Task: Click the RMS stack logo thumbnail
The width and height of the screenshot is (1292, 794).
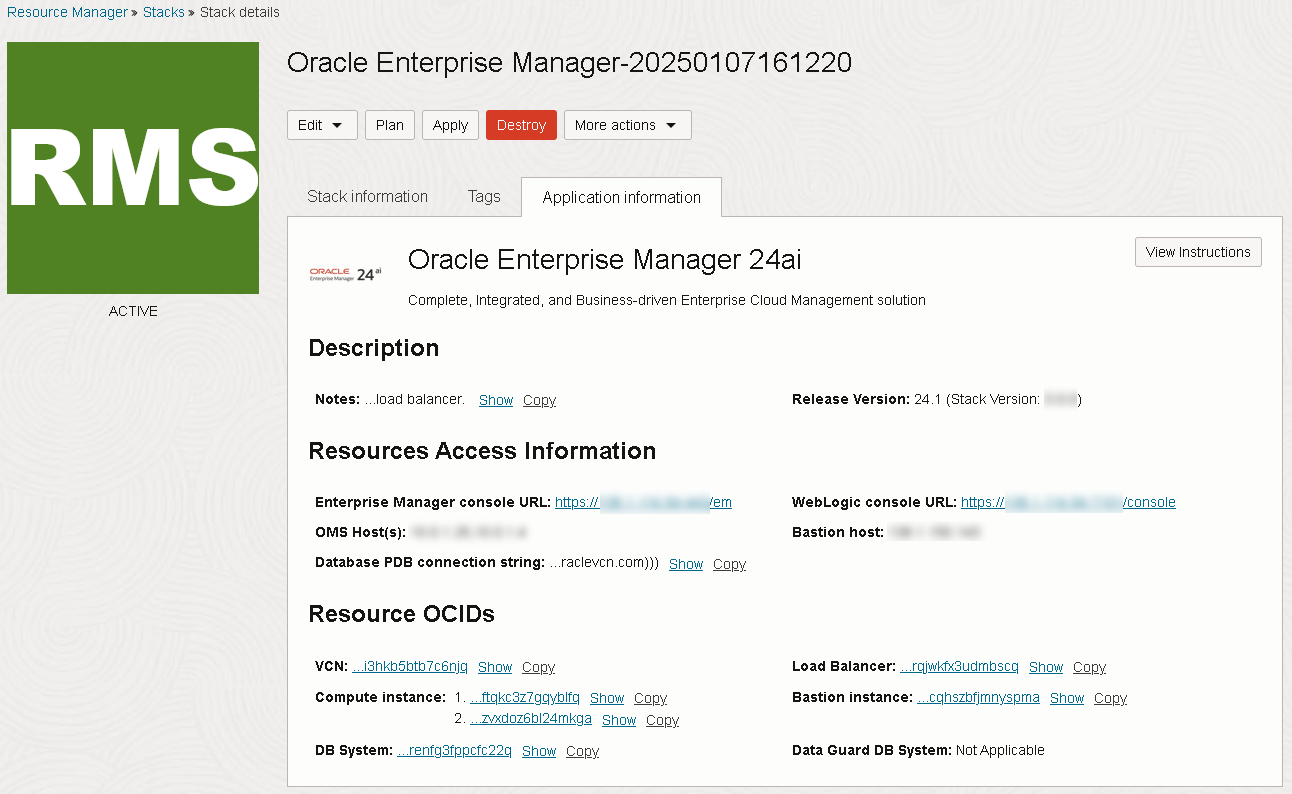Action: (133, 168)
